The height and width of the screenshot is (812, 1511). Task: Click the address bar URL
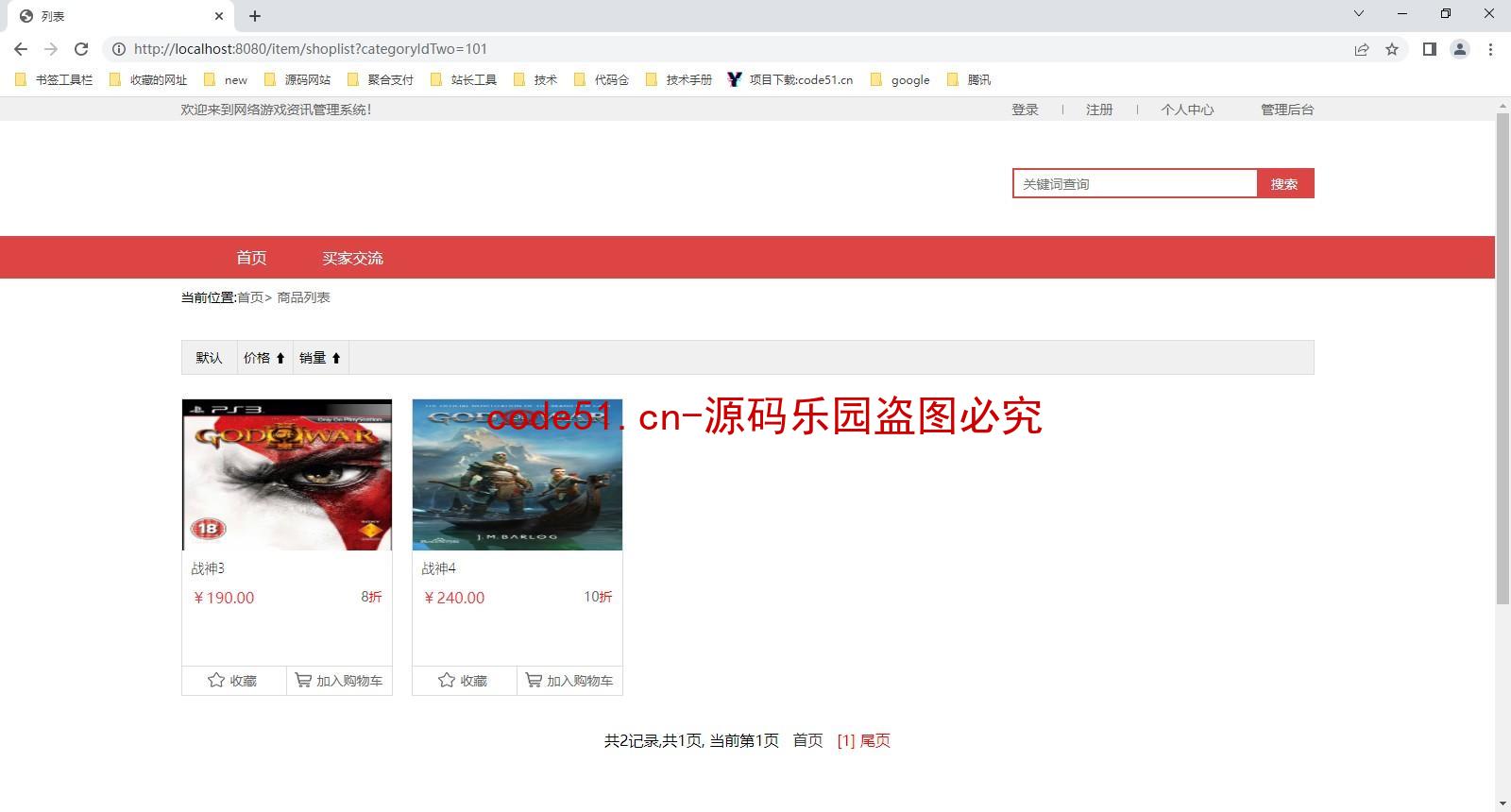(310, 49)
